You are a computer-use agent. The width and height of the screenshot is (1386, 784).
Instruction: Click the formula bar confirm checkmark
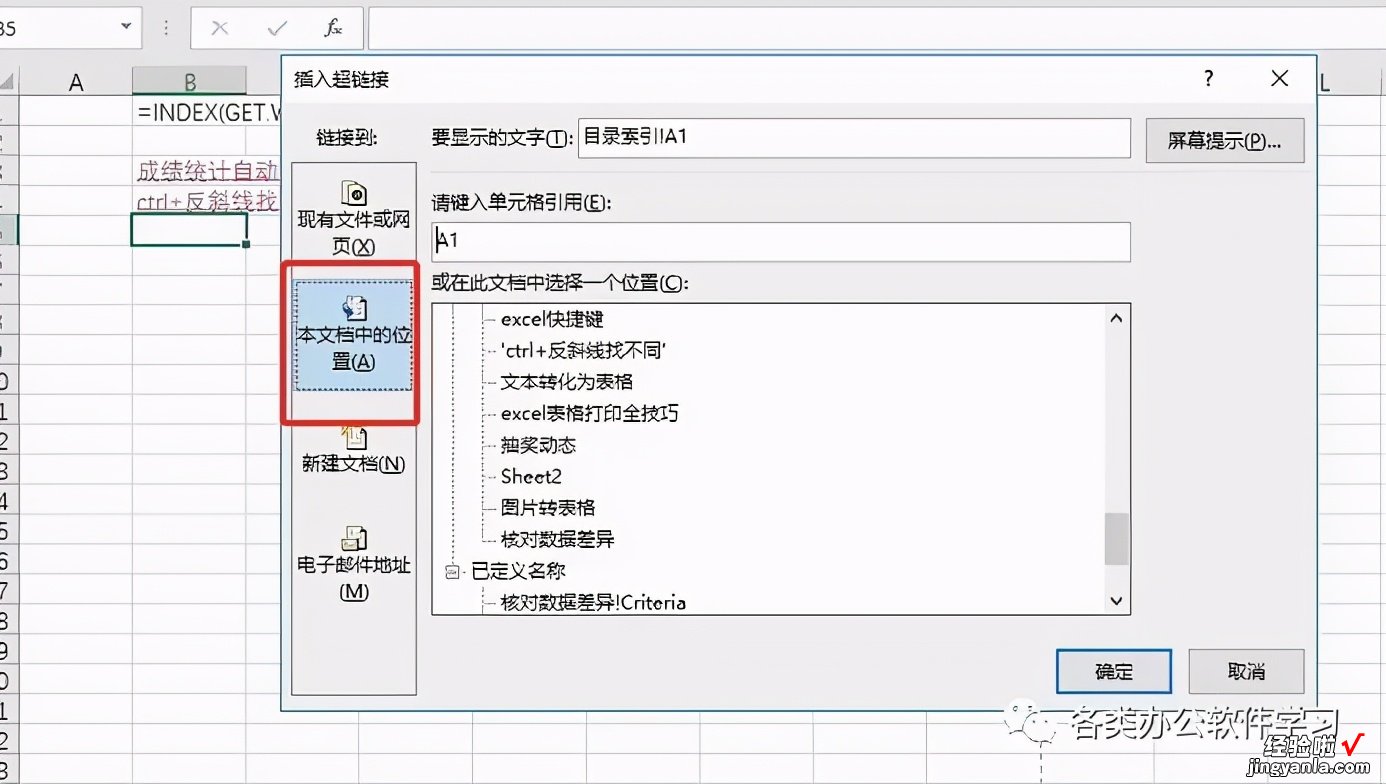point(277,28)
